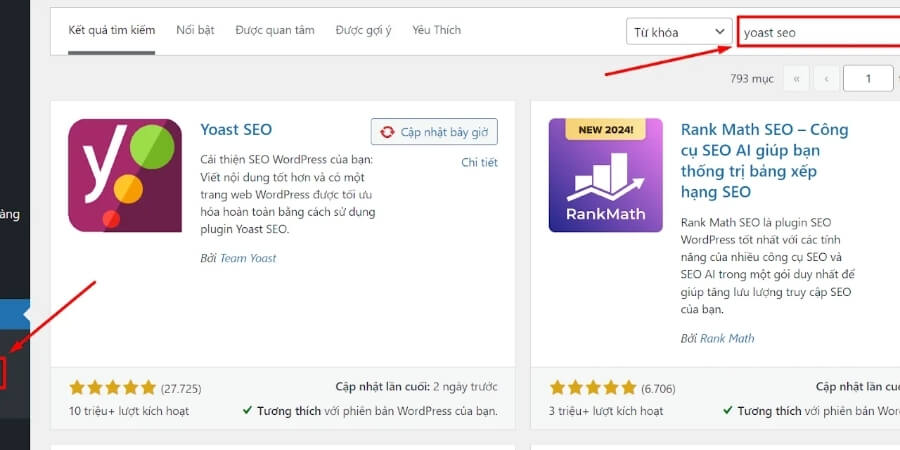
Task: Go to previous page with single-arrow button
Action: click(x=827, y=79)
